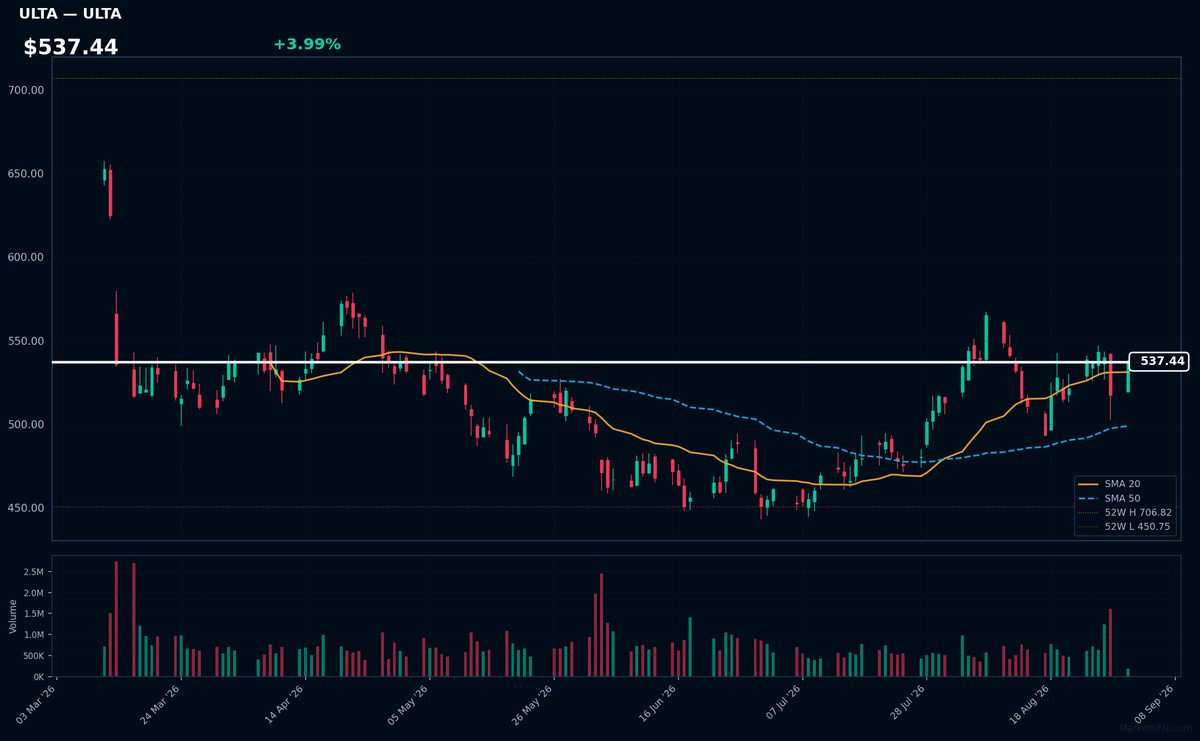Image resolution: width=1200 pixels, height=741 pixels.
Task: Click the 1.5M volume axis label
Action: tap(34, 614)
